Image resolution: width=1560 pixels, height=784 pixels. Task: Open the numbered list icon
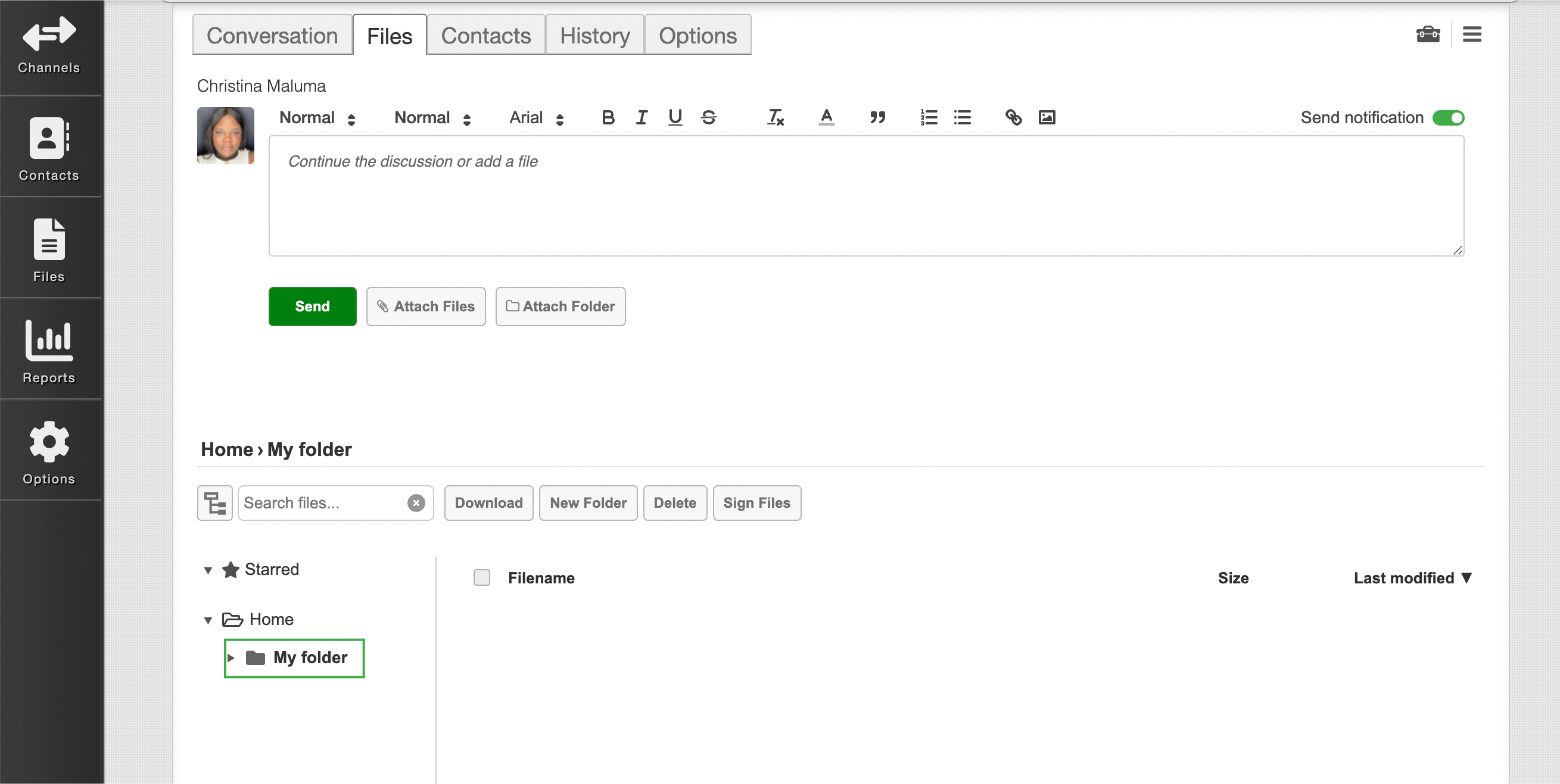click(x=929, y=117)
